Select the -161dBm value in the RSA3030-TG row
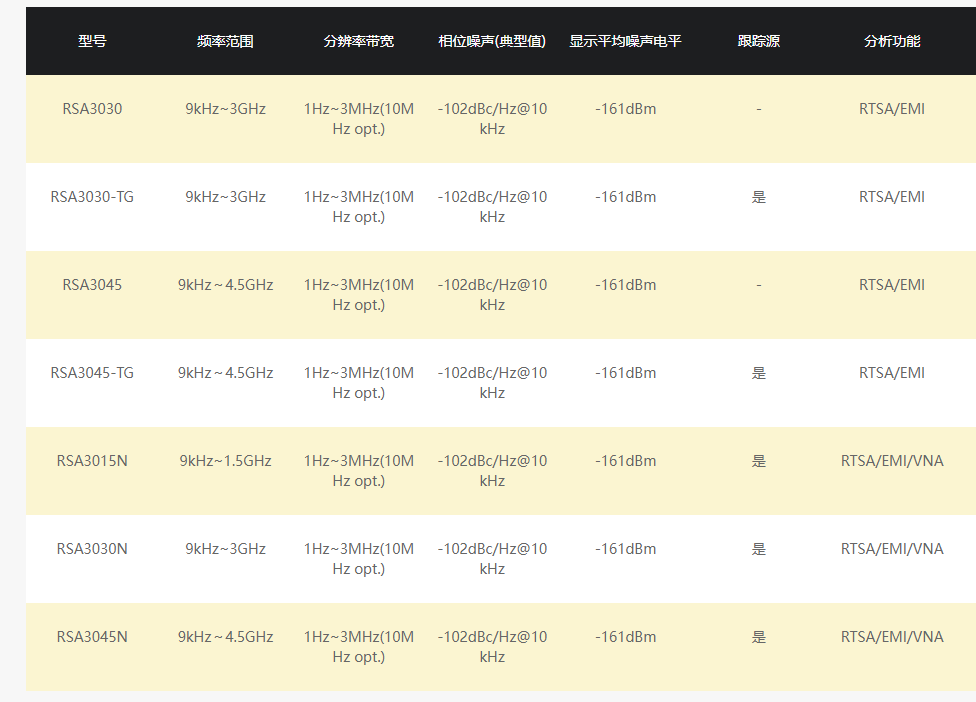 [x=626, y=197]
